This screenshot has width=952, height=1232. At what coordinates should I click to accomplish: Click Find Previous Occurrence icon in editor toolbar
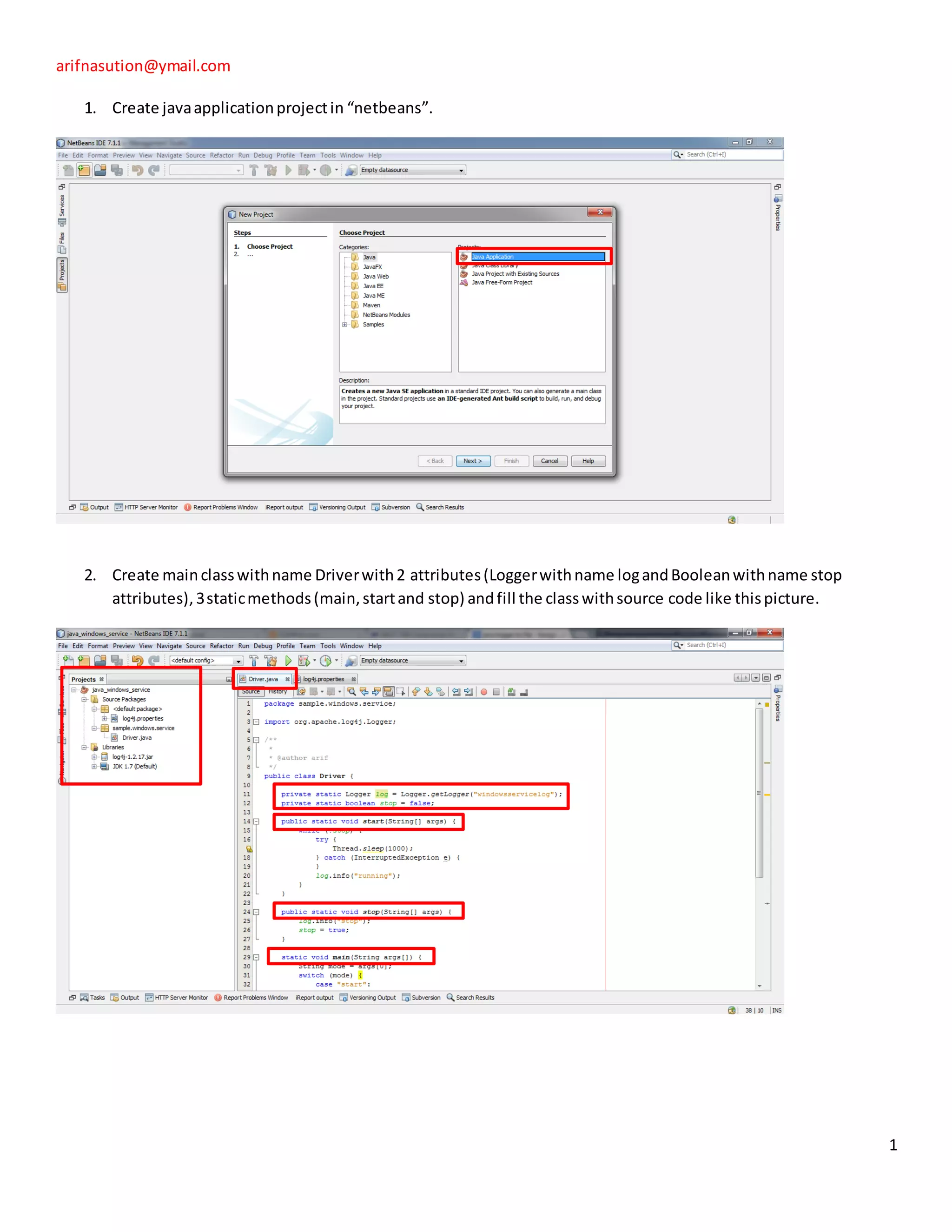point(364,692)
